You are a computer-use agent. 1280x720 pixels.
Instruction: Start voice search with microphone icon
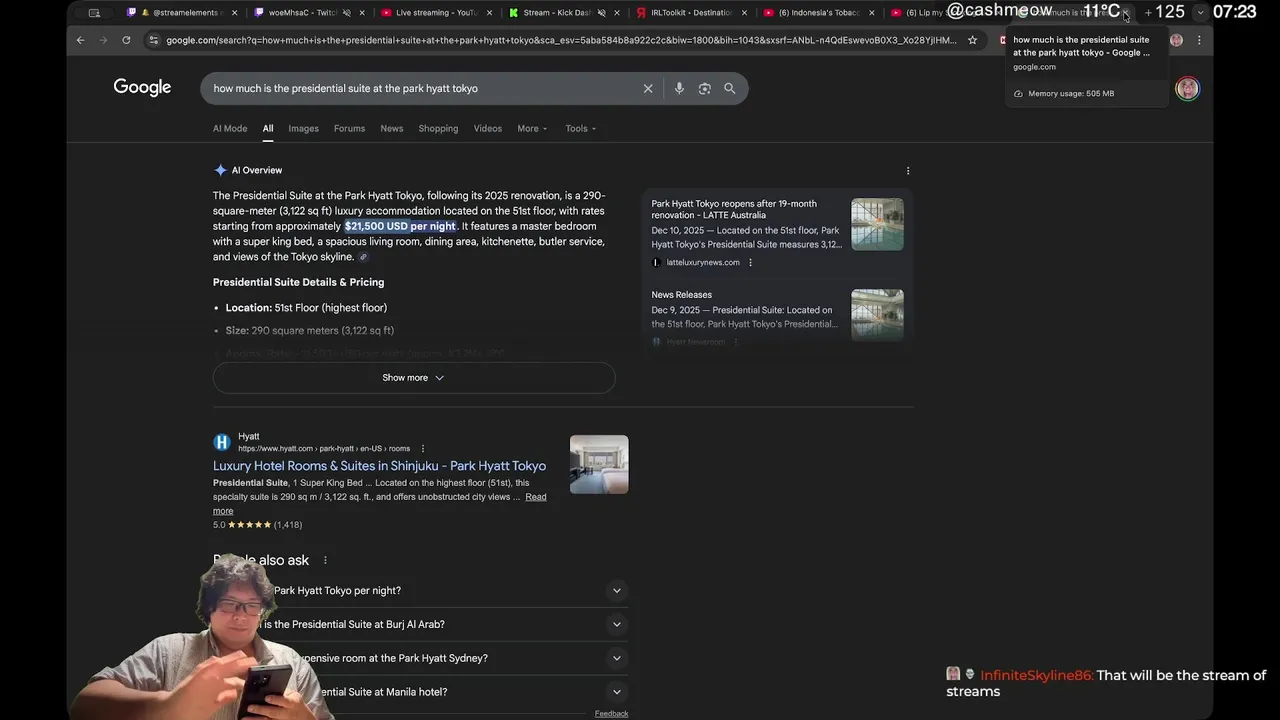point(679,88)
